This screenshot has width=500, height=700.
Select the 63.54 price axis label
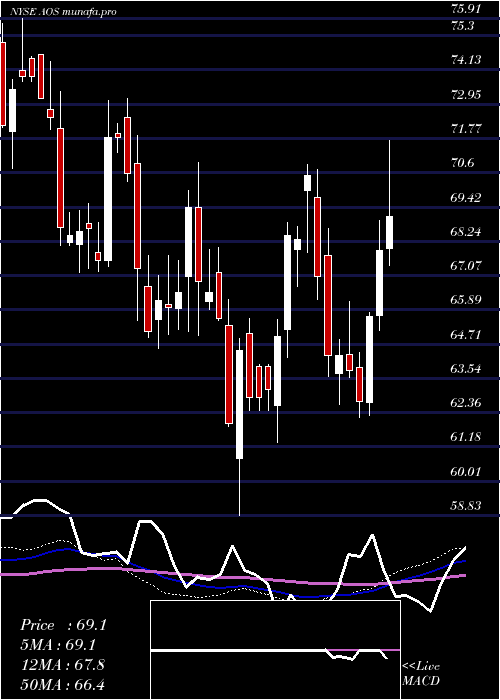click(466, 369)
